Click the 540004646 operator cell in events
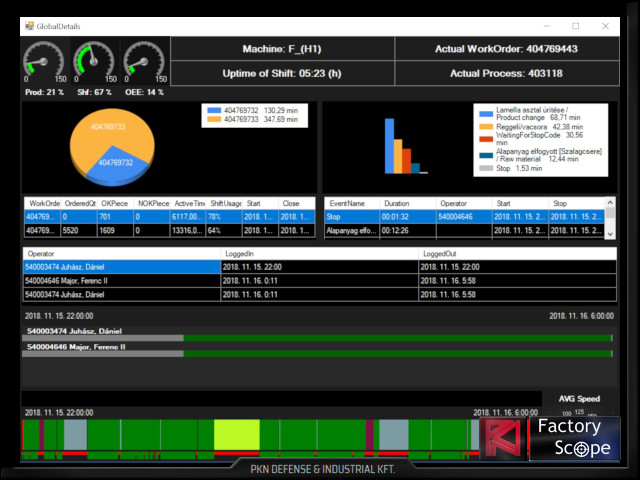The width and height of the screenshot is (640, 480). (x=464, y=217)
